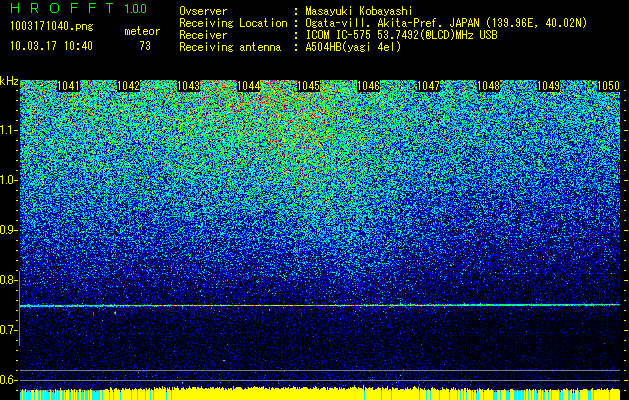Click the receiver ICOM IC-575 text

[x=401, y=35]
